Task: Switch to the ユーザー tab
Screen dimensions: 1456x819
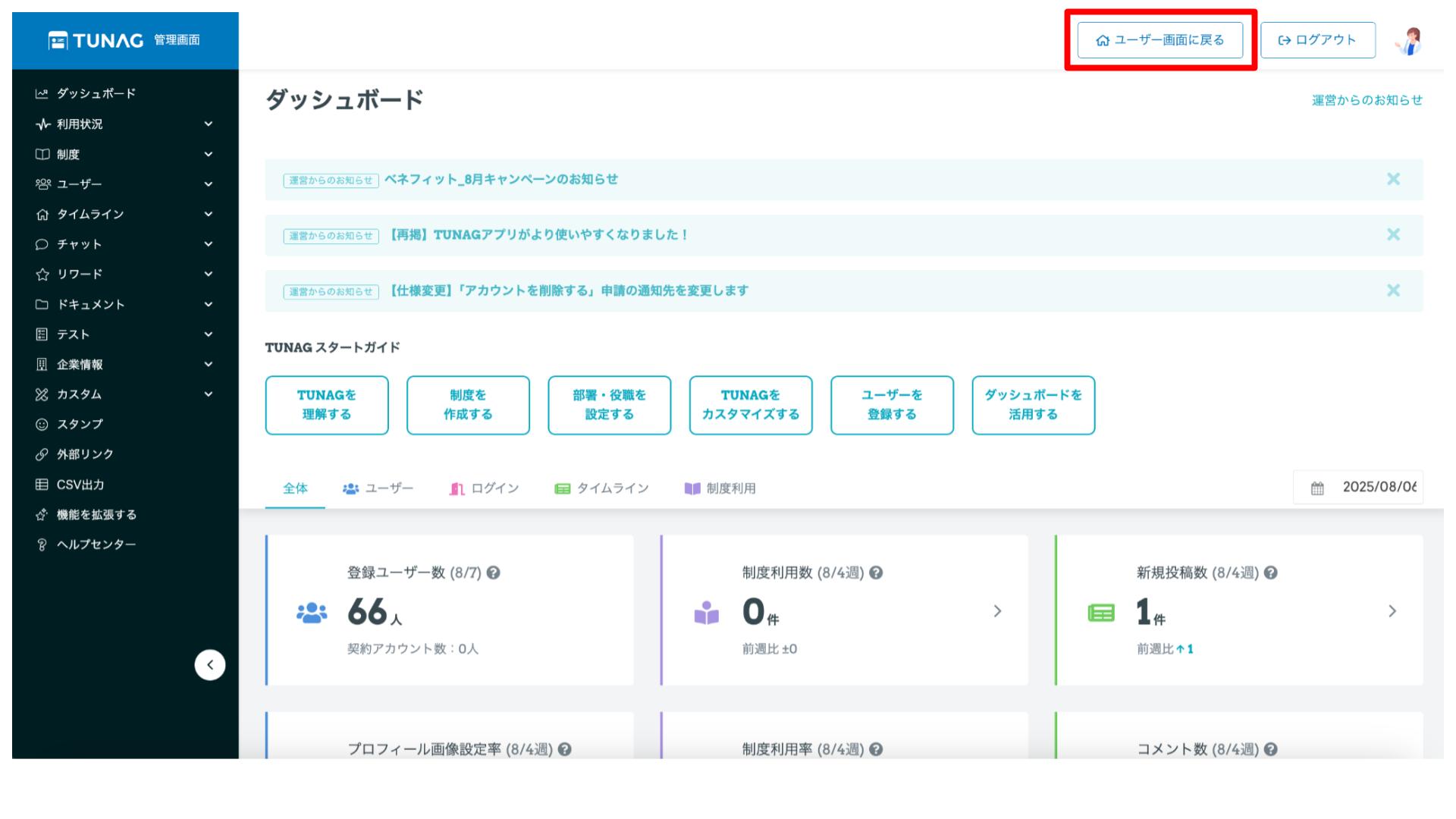Action: pos(378,488)
